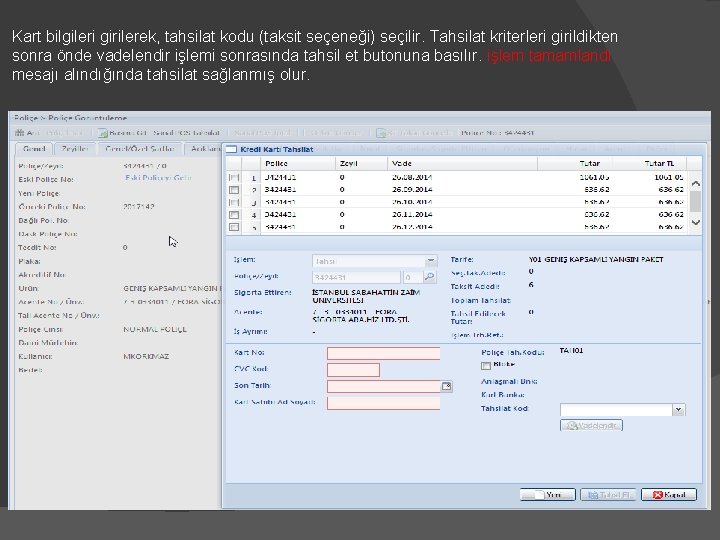Click the Tutar column header
Image resolution: width=720 pixels, height=540 pixels.
(575, 163)
